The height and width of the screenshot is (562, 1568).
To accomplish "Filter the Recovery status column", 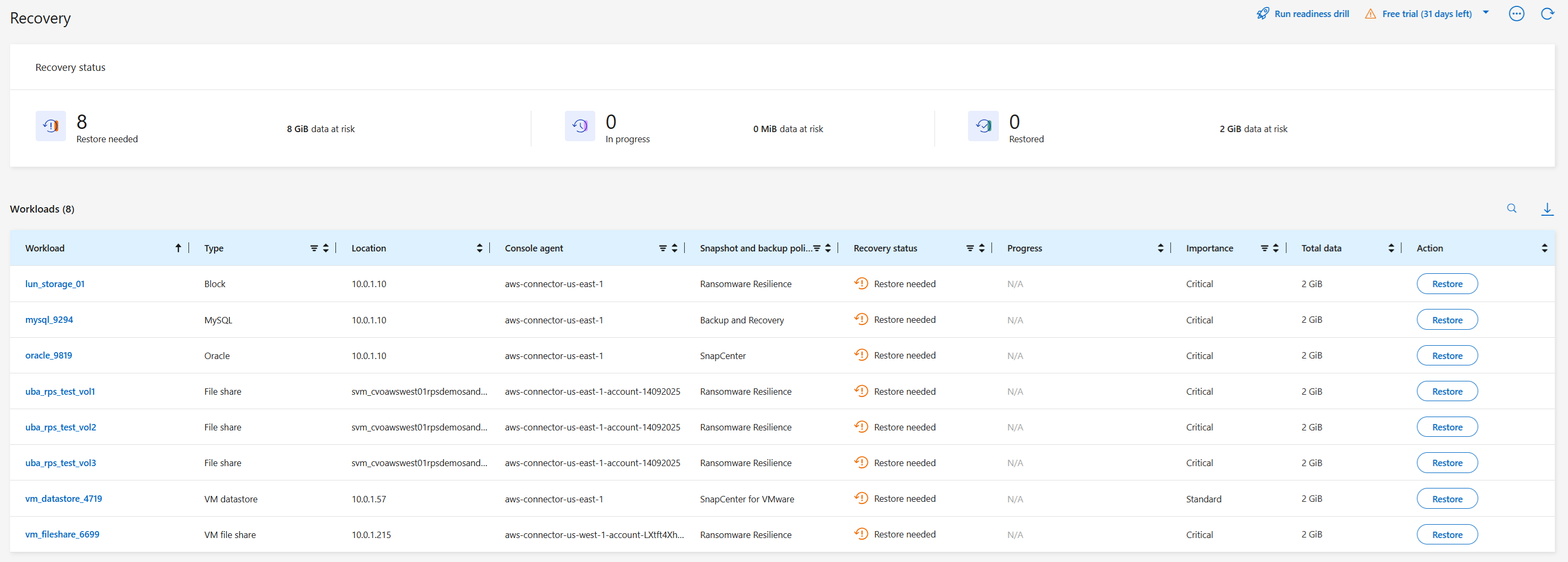I will tap(970, 248).
